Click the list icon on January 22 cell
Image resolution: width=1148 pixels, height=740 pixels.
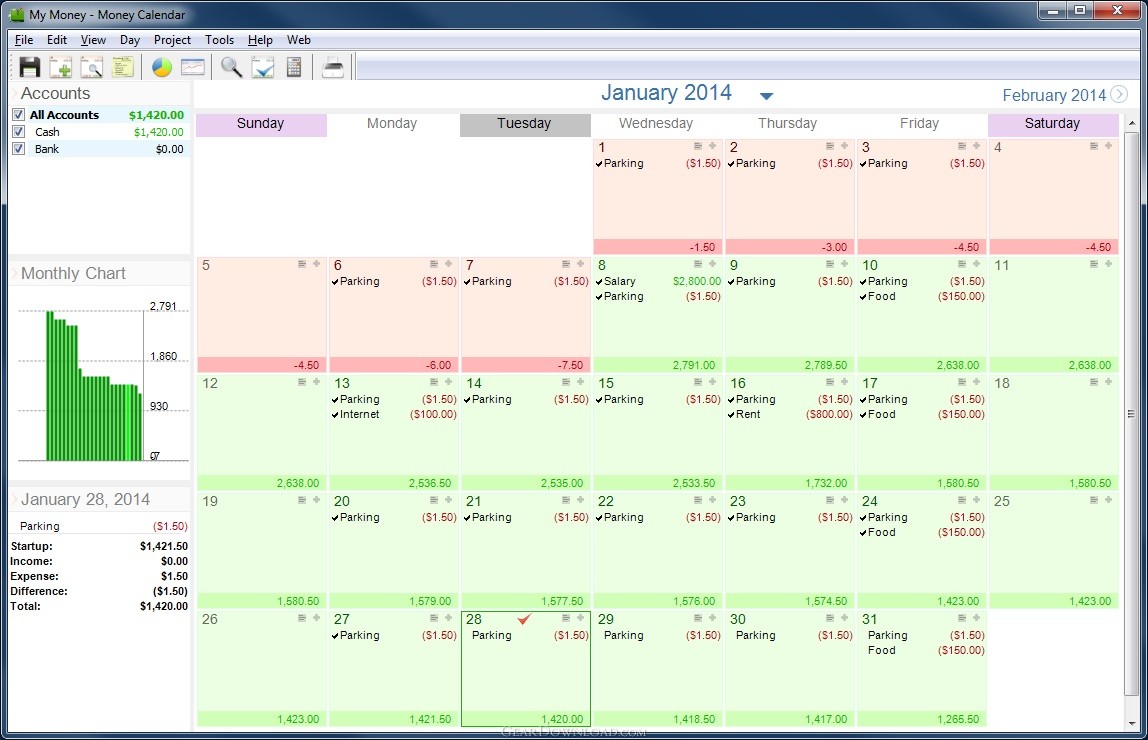pos(698,499)
